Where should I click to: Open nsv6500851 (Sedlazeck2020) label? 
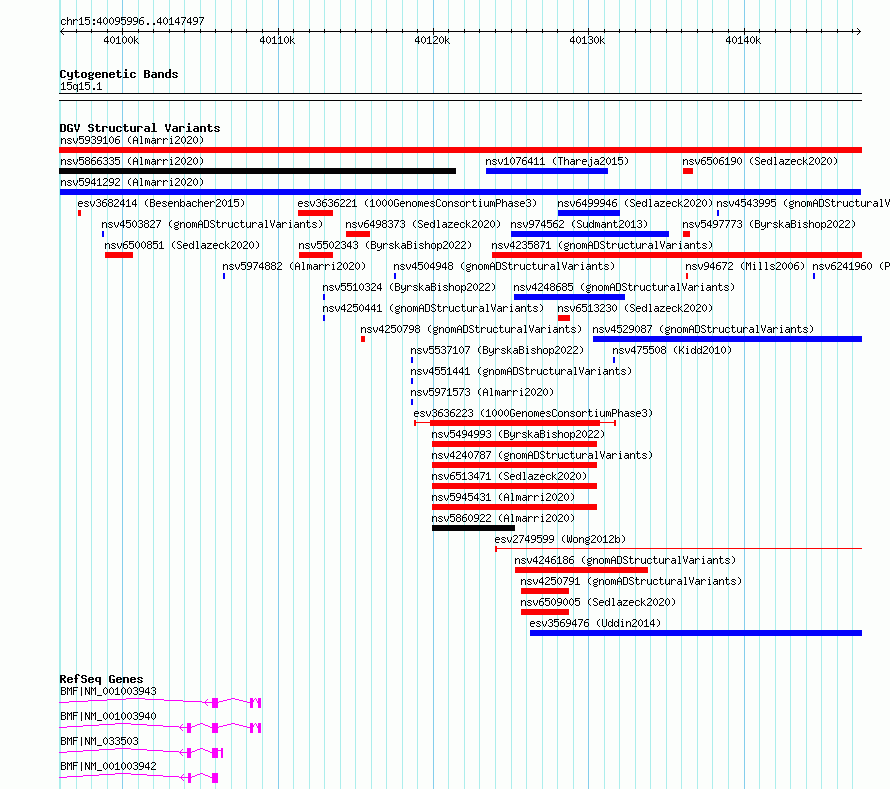182,245
